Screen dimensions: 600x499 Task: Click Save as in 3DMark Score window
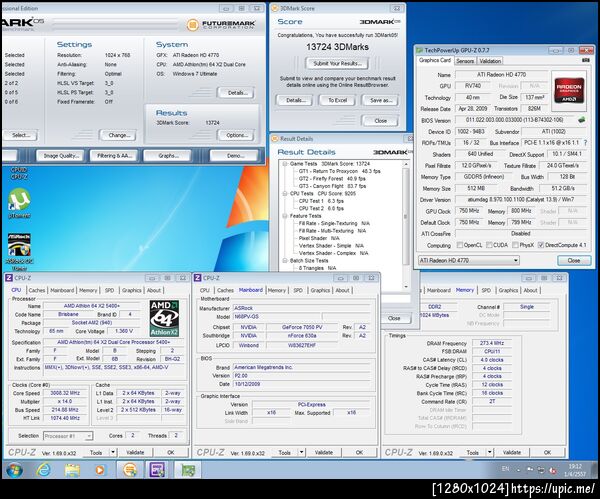(x=380, y=100)
